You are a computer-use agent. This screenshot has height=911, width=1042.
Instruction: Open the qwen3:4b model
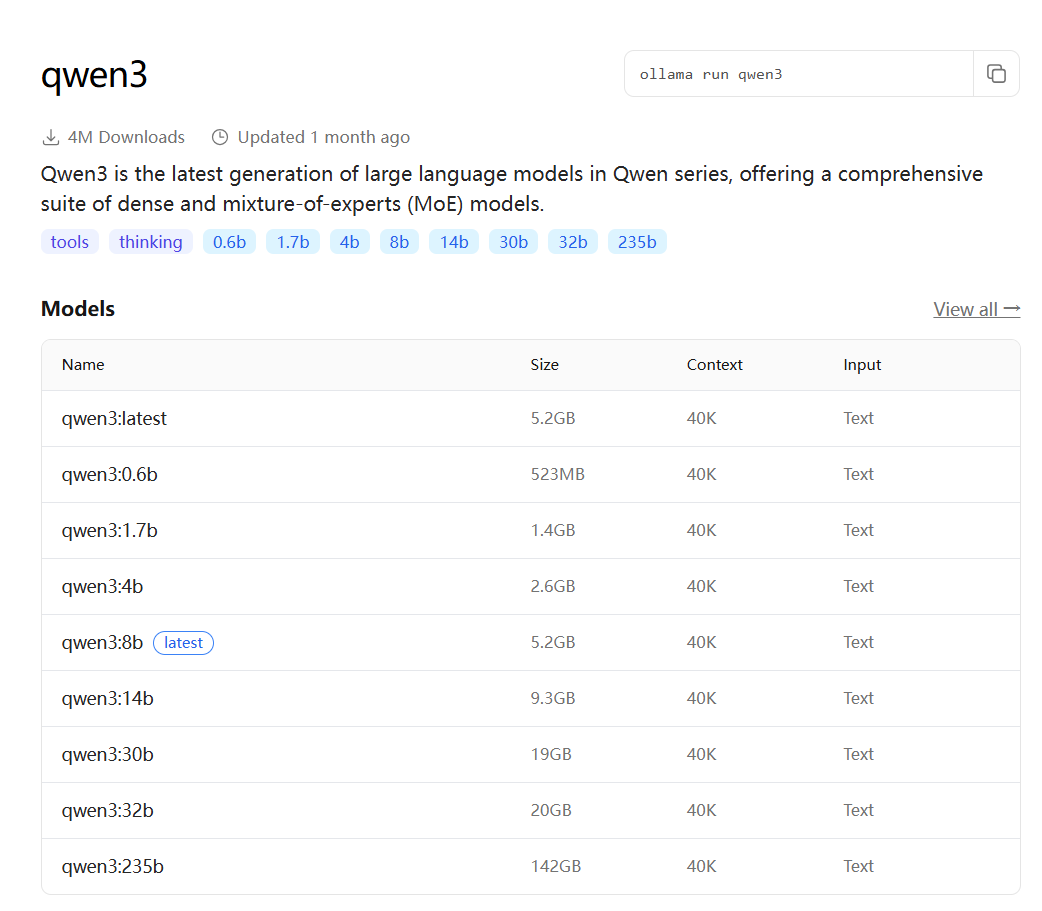coord(102,587)
